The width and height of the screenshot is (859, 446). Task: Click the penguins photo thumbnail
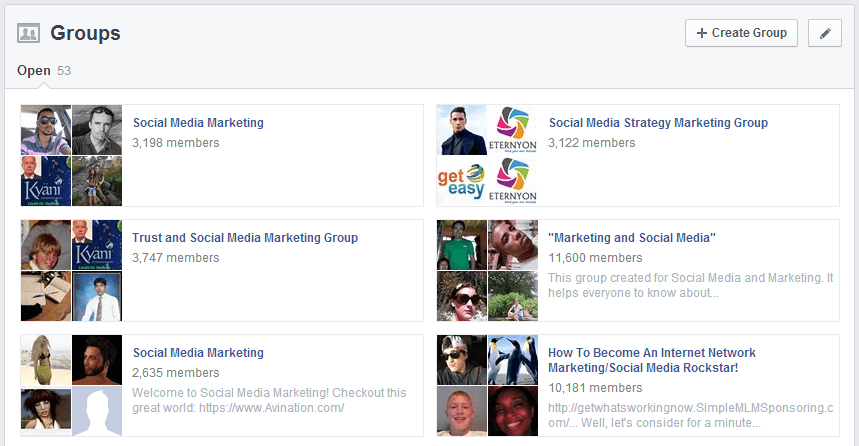[513, 360]
